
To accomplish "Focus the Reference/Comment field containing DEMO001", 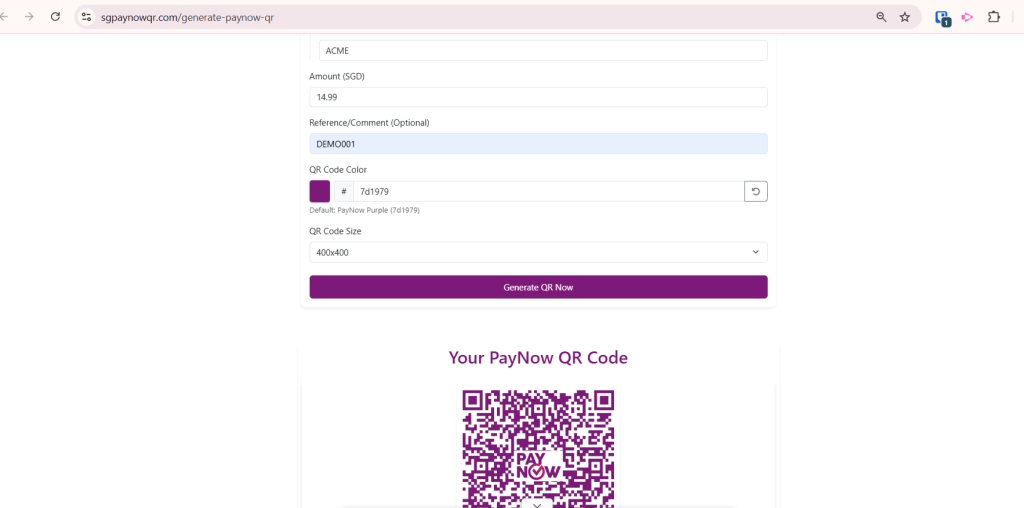I will tap(538, 144).
